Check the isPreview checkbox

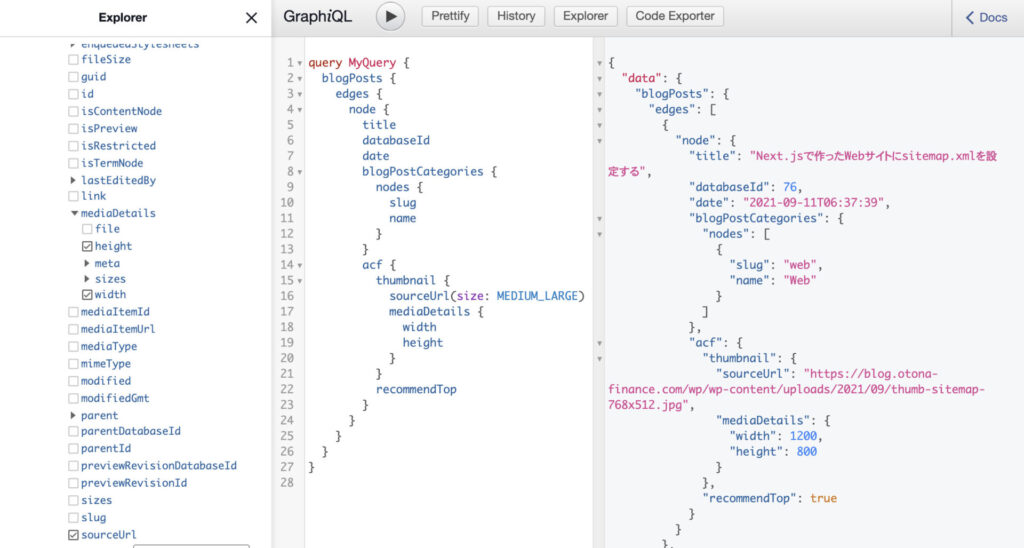pyautogui.click(x=73, y=129)
